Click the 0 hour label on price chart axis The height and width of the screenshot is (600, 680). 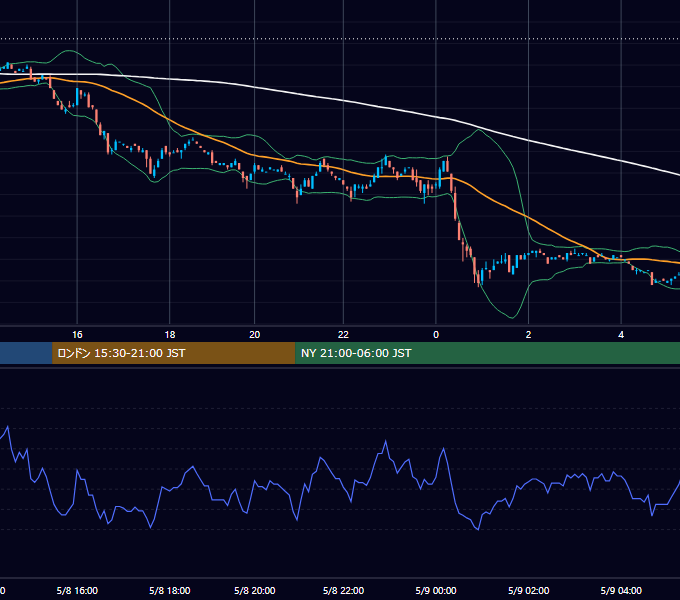pyautogui.click(x=436, y=335)
